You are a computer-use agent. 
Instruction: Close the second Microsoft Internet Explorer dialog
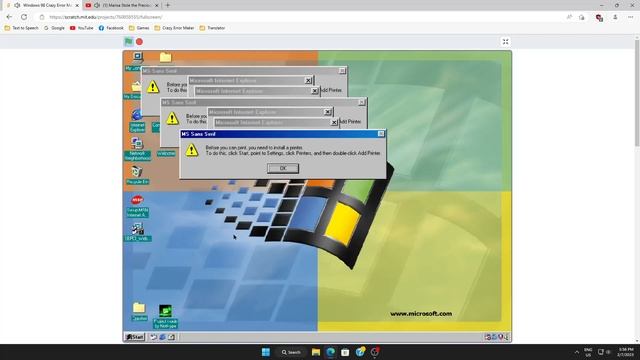click(315, 91)
